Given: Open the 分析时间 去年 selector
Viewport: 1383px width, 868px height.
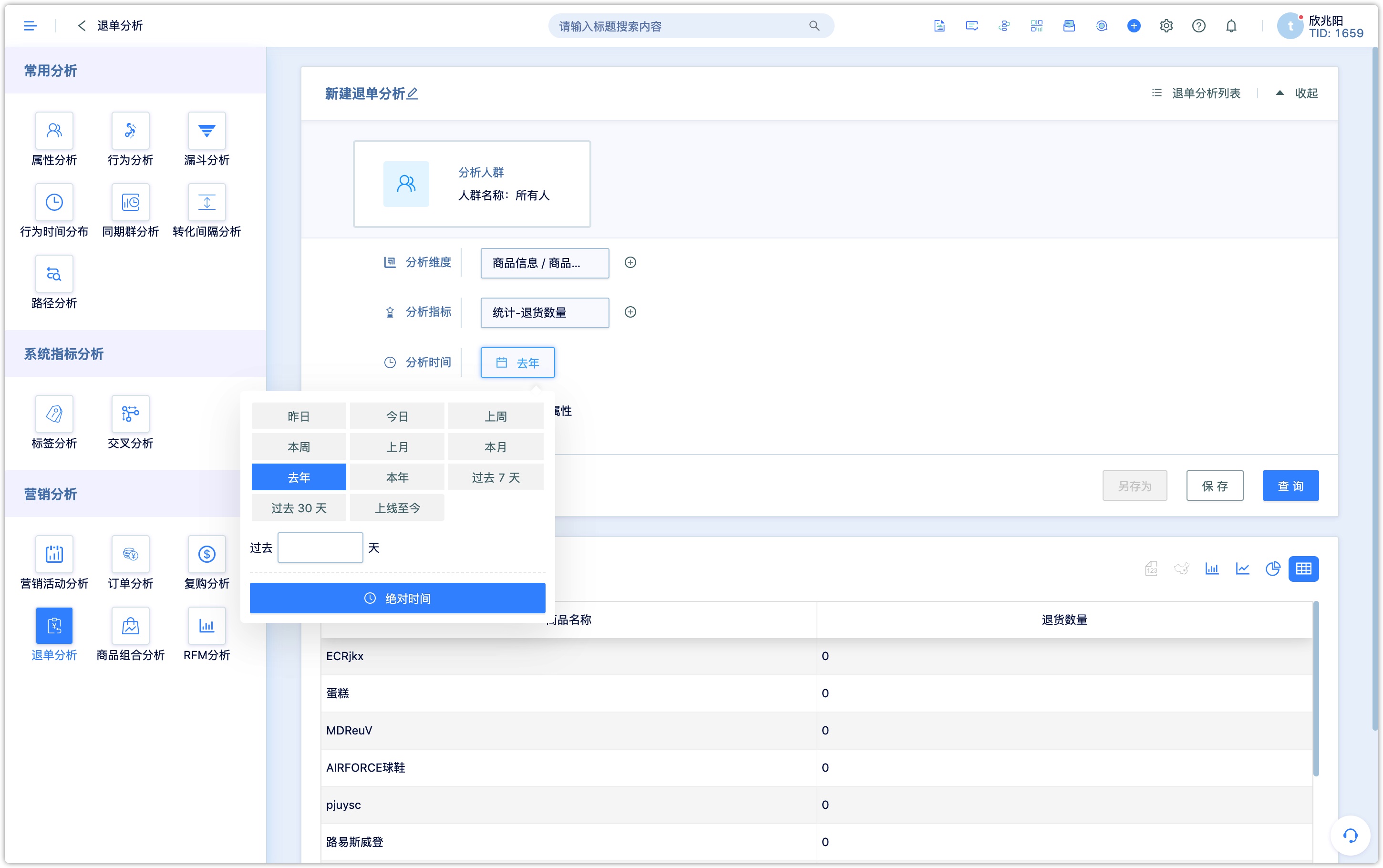Looking at the screenshot, I should pyautogui.click(x=517, y=363).
